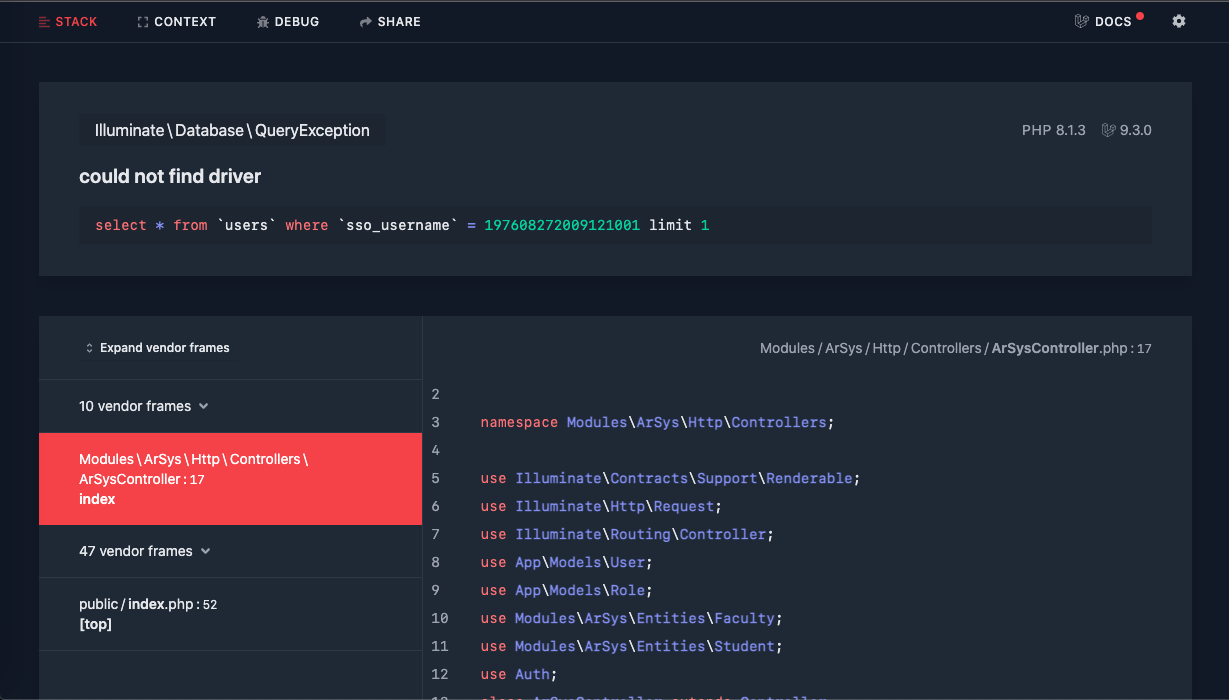Open the settings gear icon
The image size is (1229, 700).
[x=1178, y=21]
